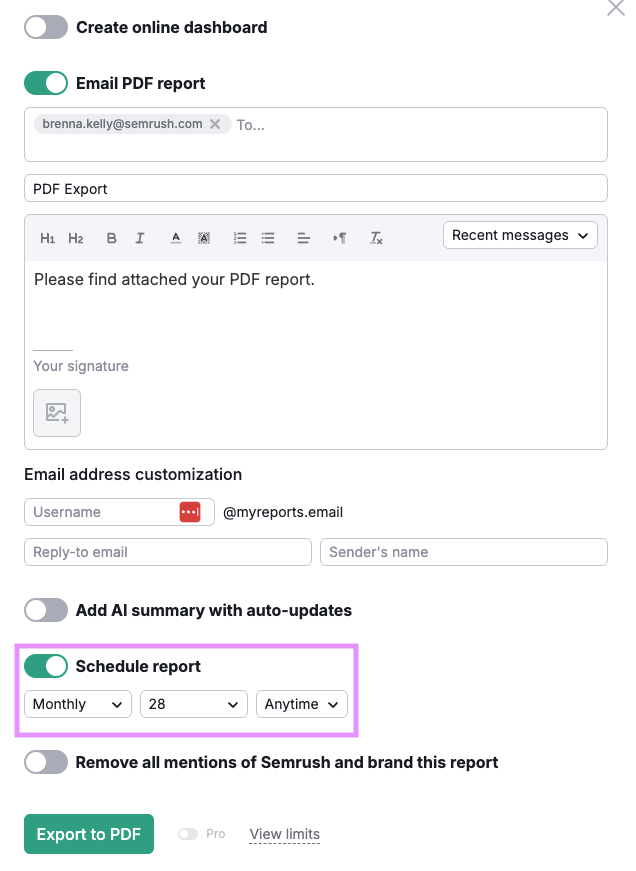
Task: Toggle italic text formatting
Action: (140, 238)
